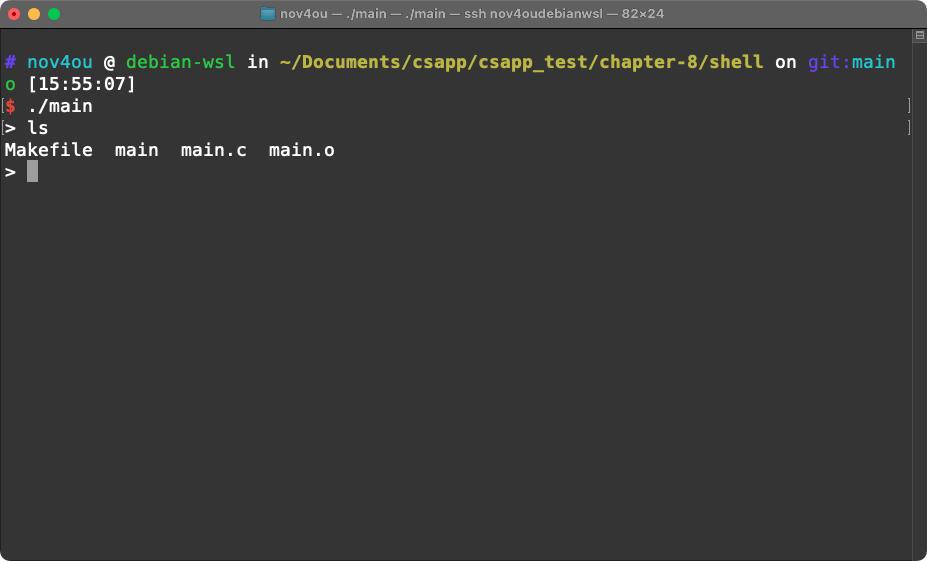The height and width of the screenshot is (561, 927).
Task: Click the username 'nov4ou' in the prompt
Action: pyautogui.click(x=60, y=62)
